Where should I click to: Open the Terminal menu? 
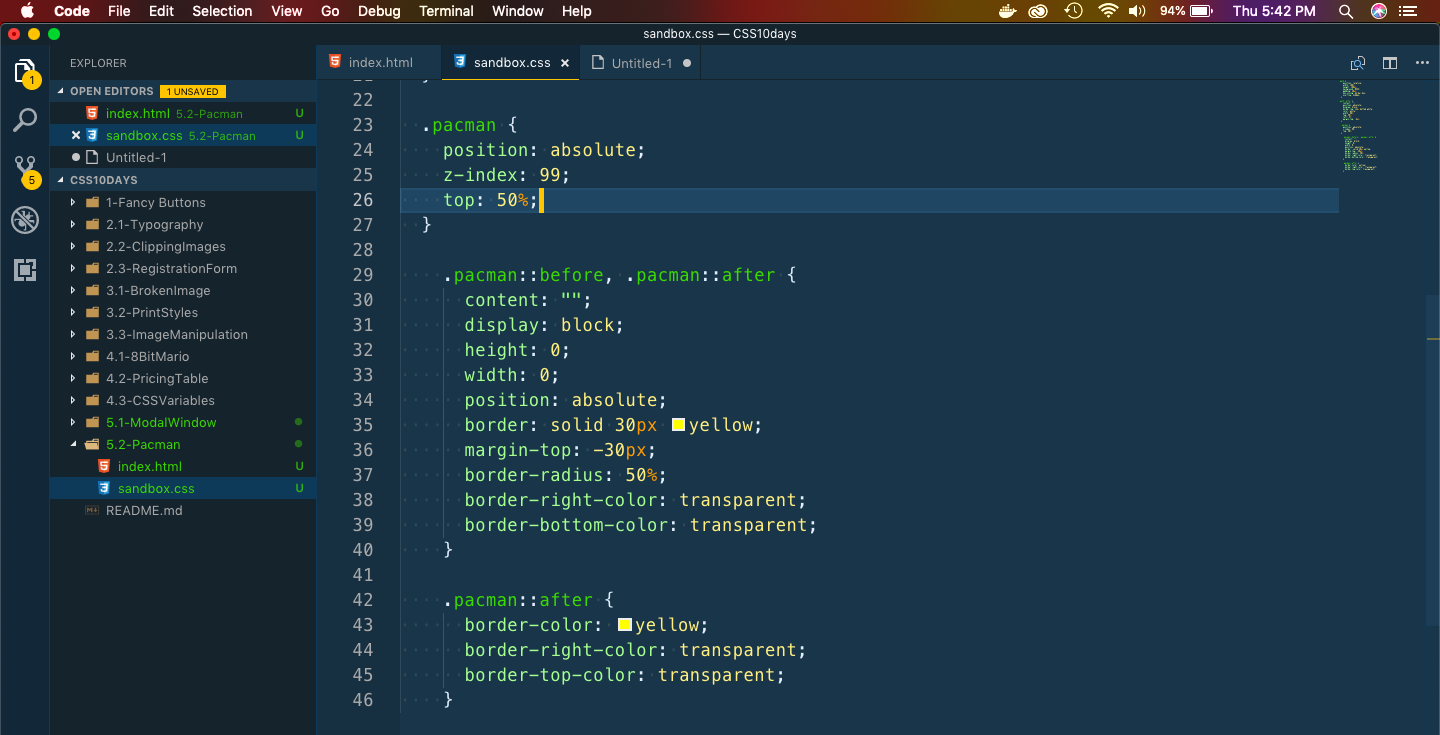tap(446, 11)
